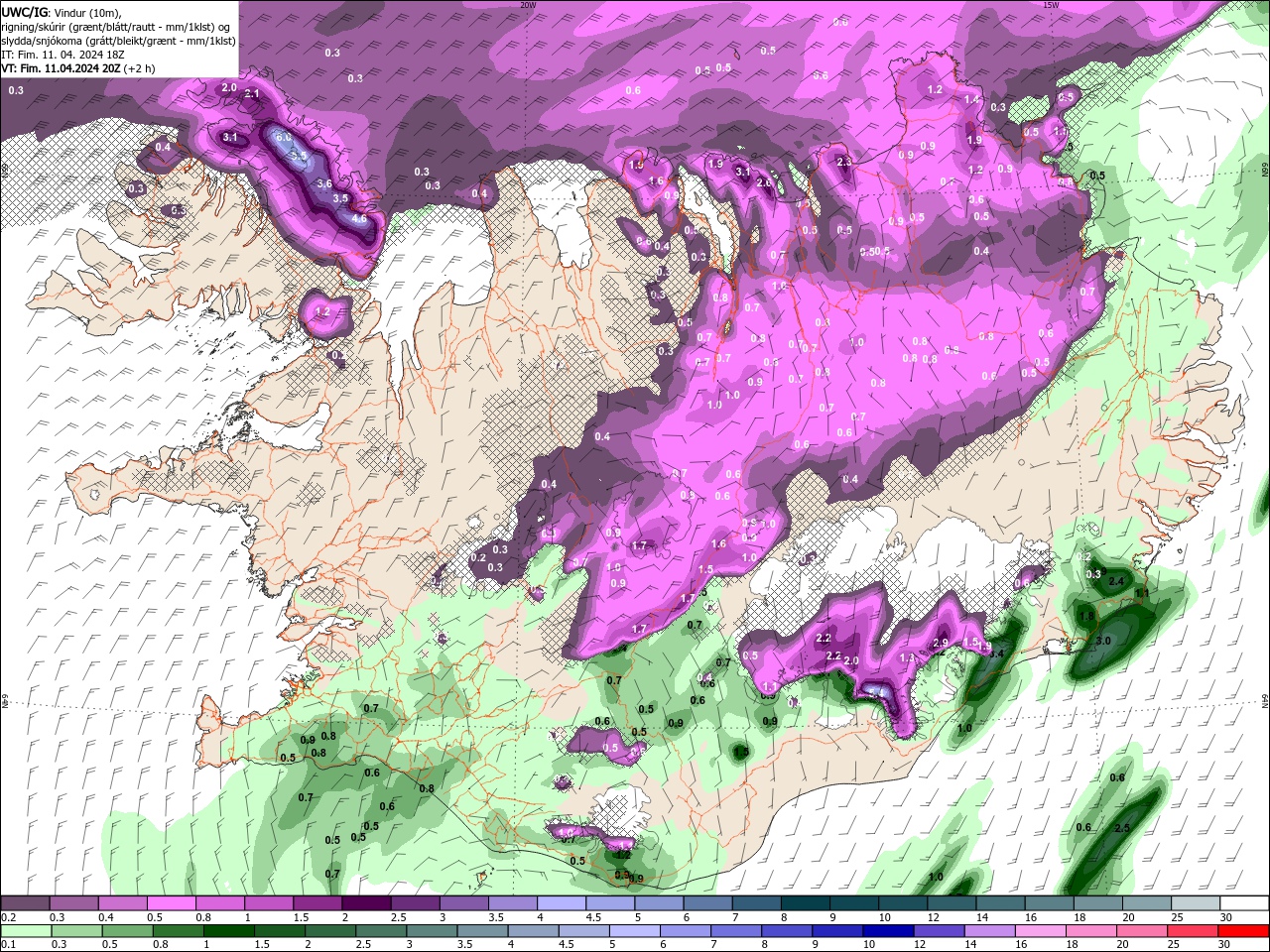This screenshot has height=952, width=1270.
Task: Click the 'VT: Fim. 11.04.2024 20Z (+2 h)' valid time
Action: click(x=77, y=68)
